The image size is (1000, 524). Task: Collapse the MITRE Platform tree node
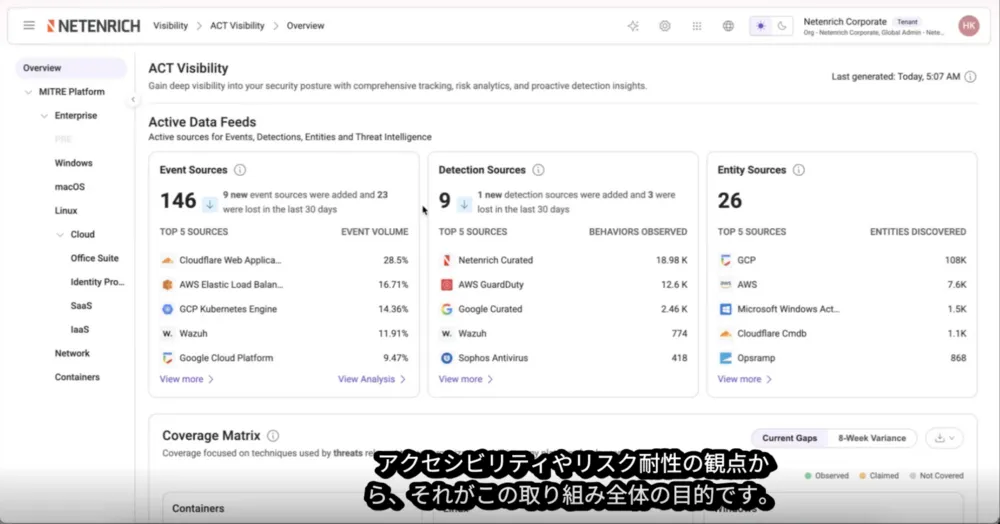coord(28,92)
